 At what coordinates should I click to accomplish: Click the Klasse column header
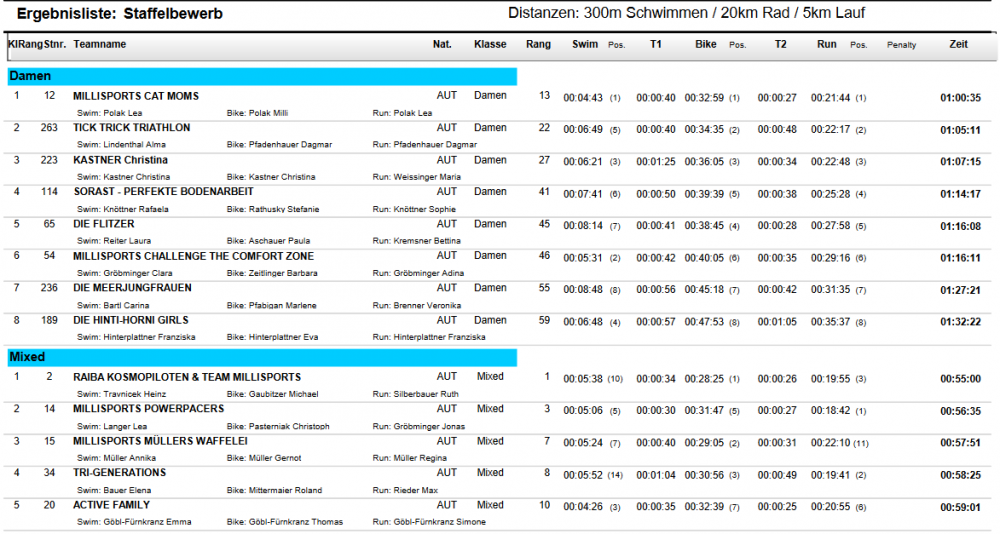click(x=490, y=45)
